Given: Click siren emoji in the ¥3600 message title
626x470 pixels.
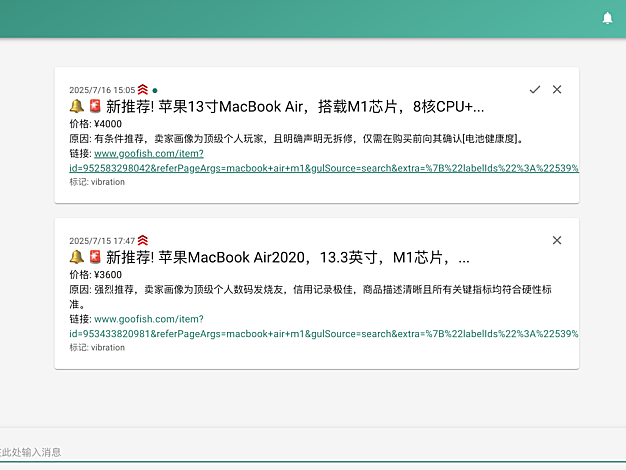Looking at the screenshot, I should pos(95,257).
